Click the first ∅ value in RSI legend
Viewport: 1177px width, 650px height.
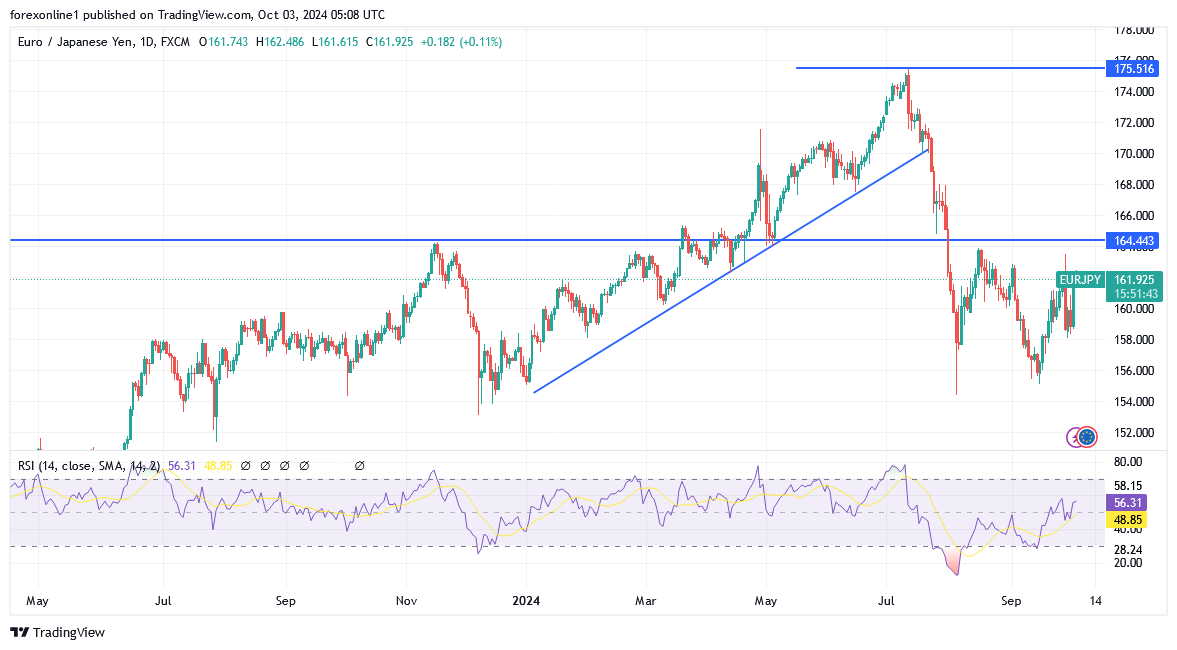pyautogui.click(x=246, y=465)
